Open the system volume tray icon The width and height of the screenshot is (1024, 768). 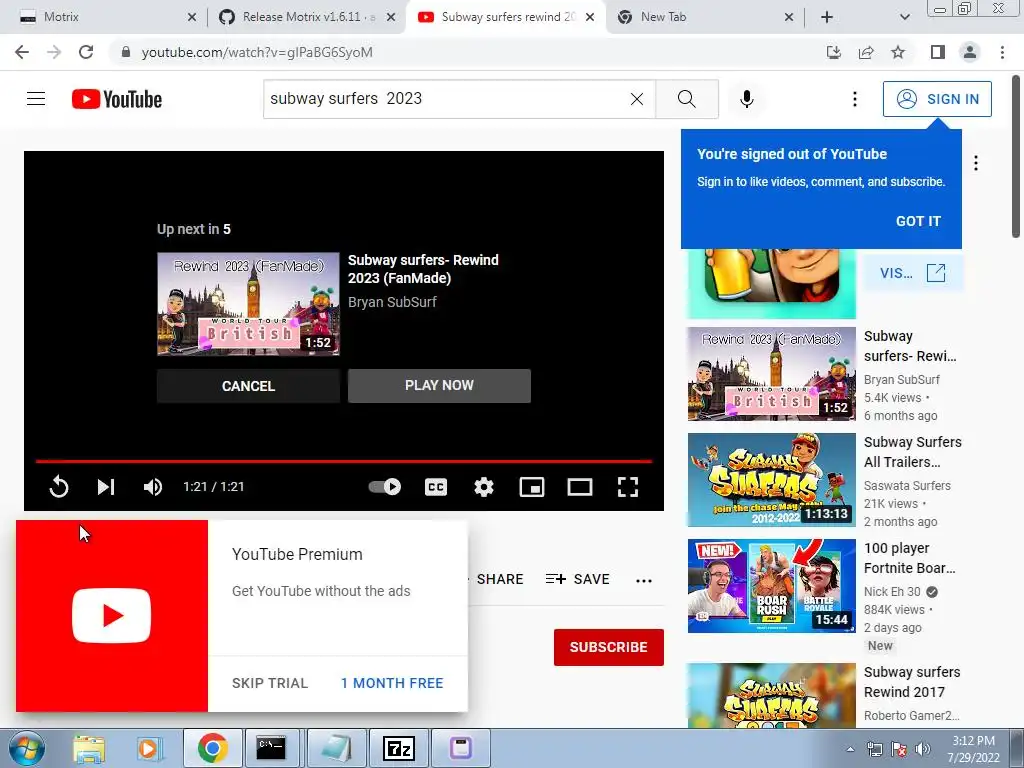point(923,750)
